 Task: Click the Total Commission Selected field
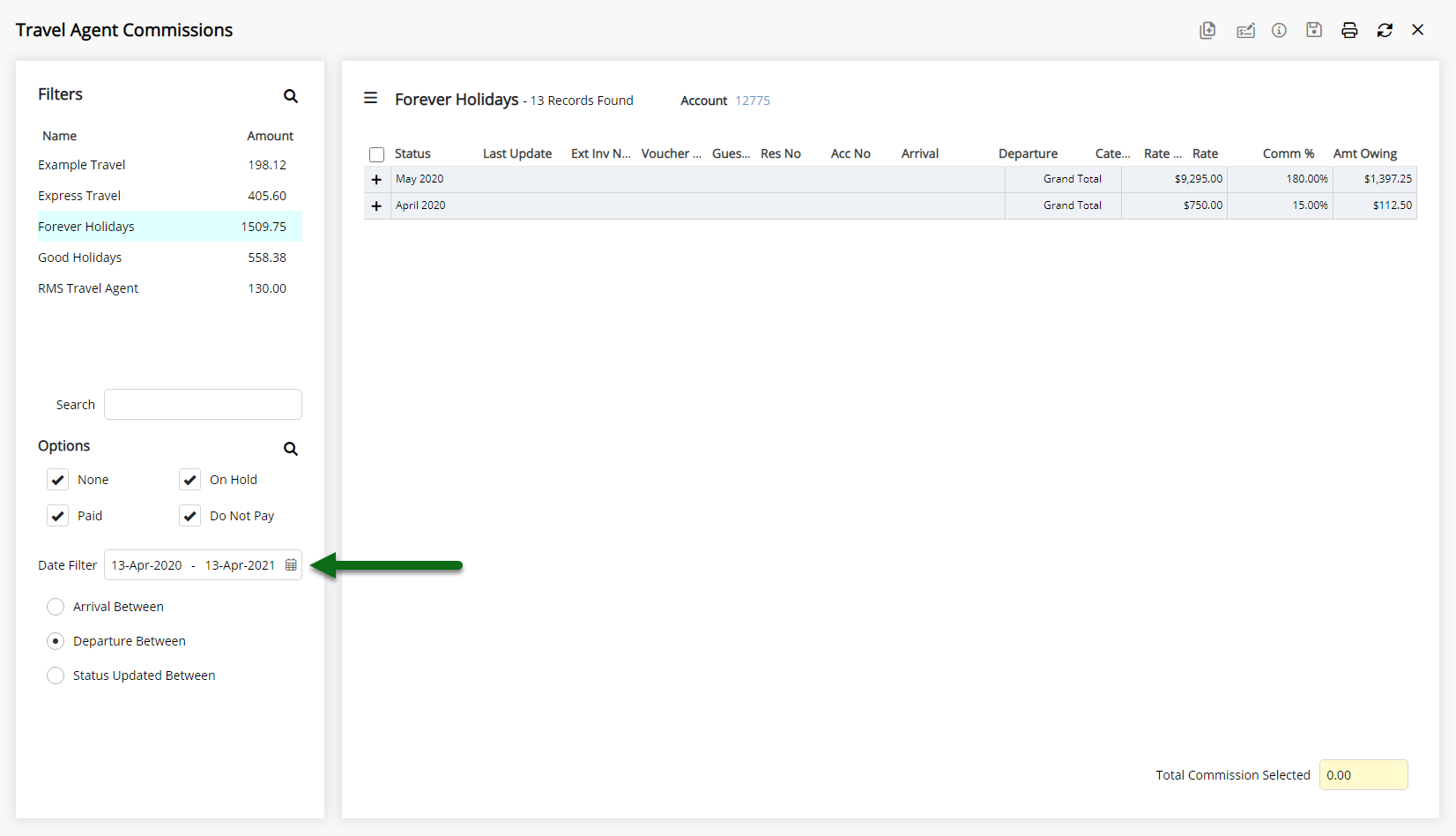coord(1363,775)
